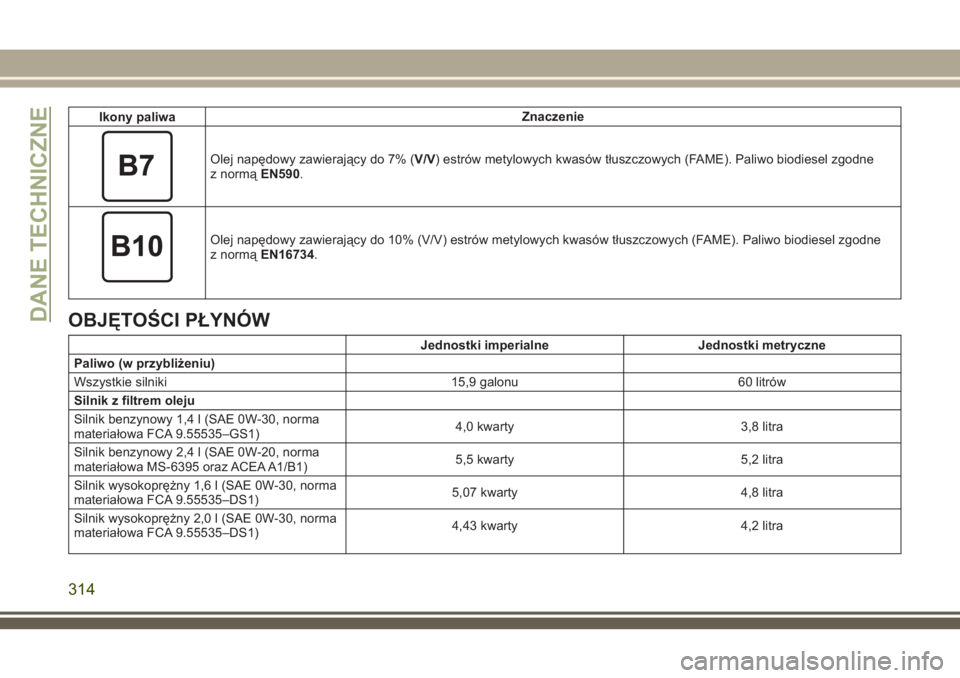Click the "Silnik benzynowy 2,4 l" row label

(197, 460)
